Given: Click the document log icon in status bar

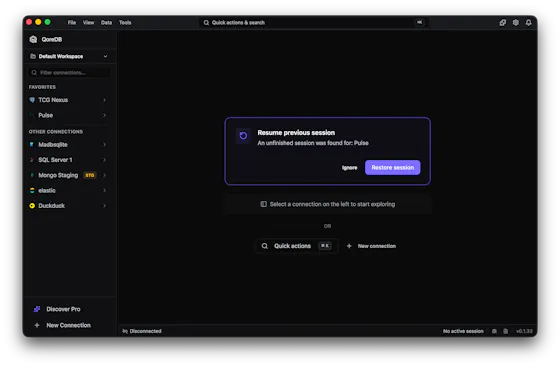Looking at the screenshot, I should click(506, 331).
